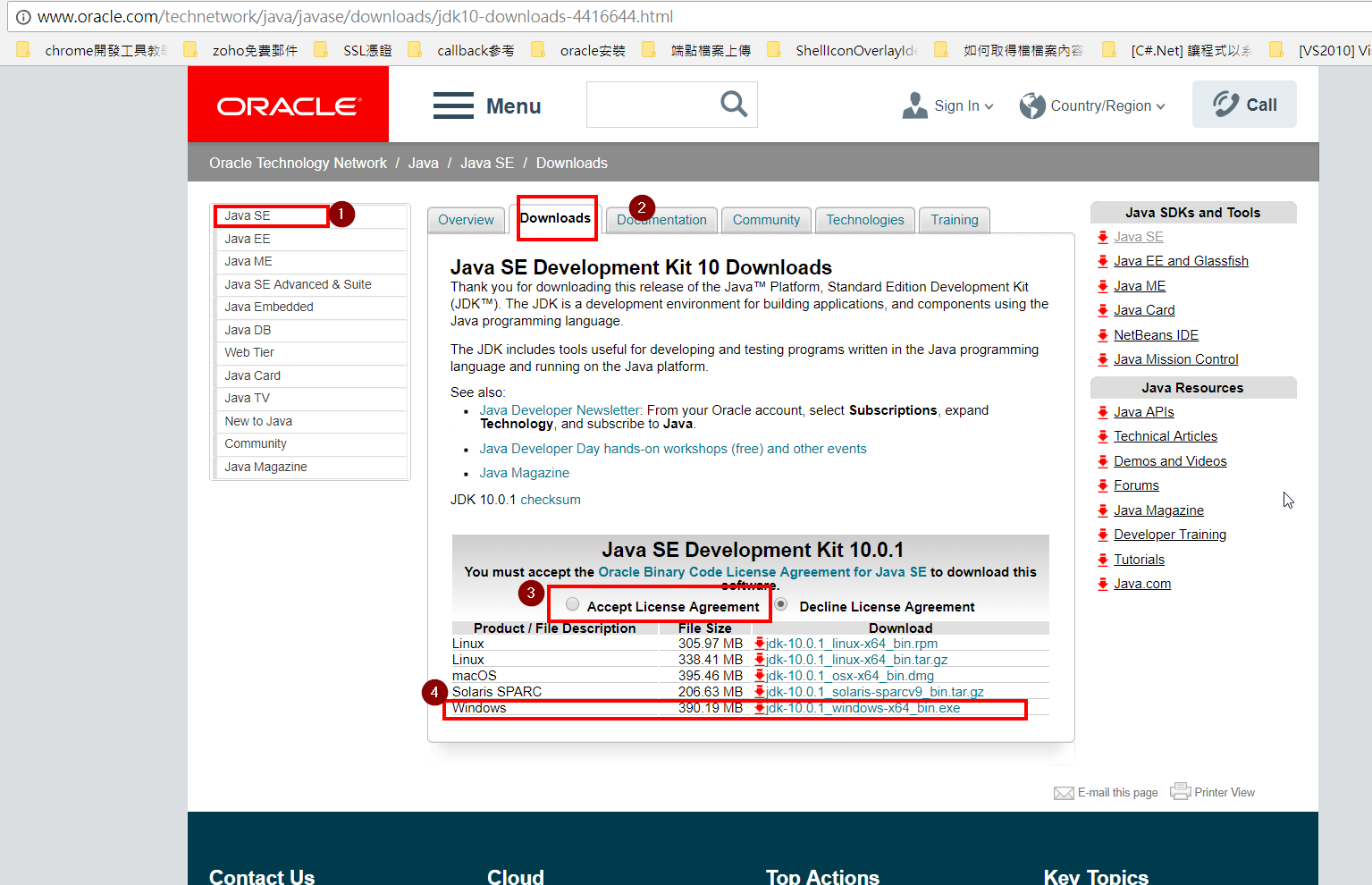
Task: Click download arrow icon beside Forums
Action: (1103, 485)
